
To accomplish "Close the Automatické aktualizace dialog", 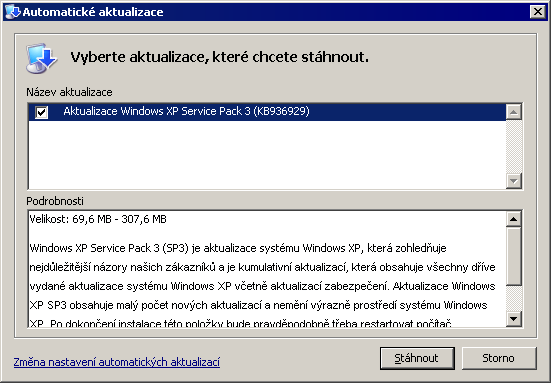I will (x=538, y=12).
